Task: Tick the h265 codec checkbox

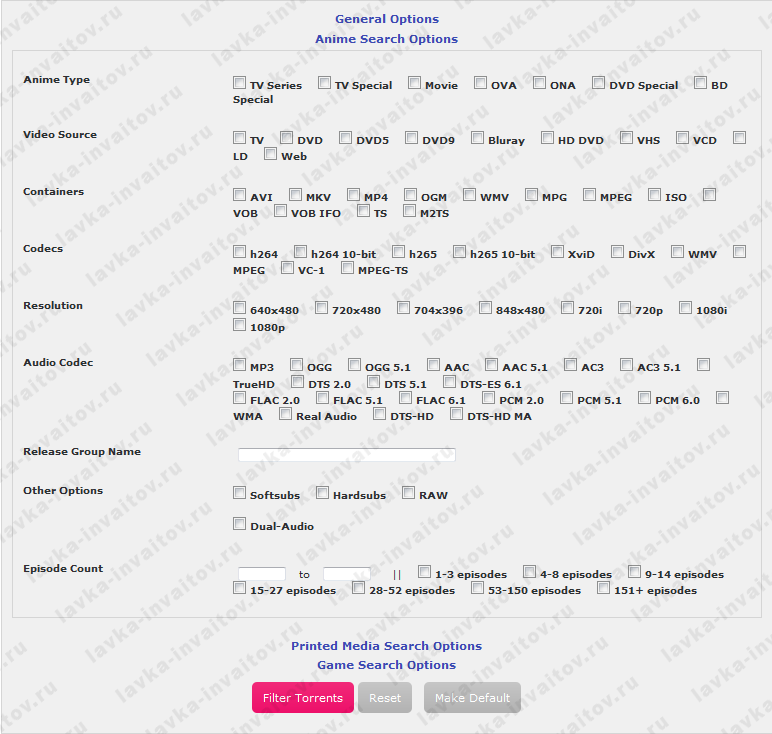Action: click(x=398, y=252)
